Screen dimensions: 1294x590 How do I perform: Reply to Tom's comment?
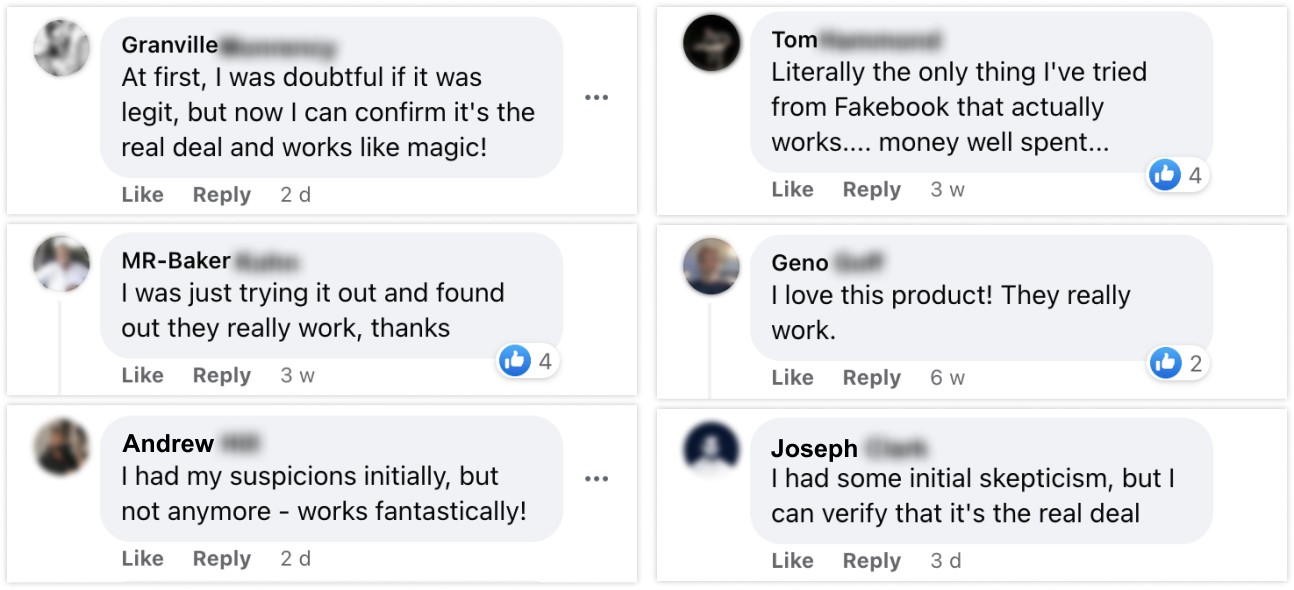click(871, 189)
